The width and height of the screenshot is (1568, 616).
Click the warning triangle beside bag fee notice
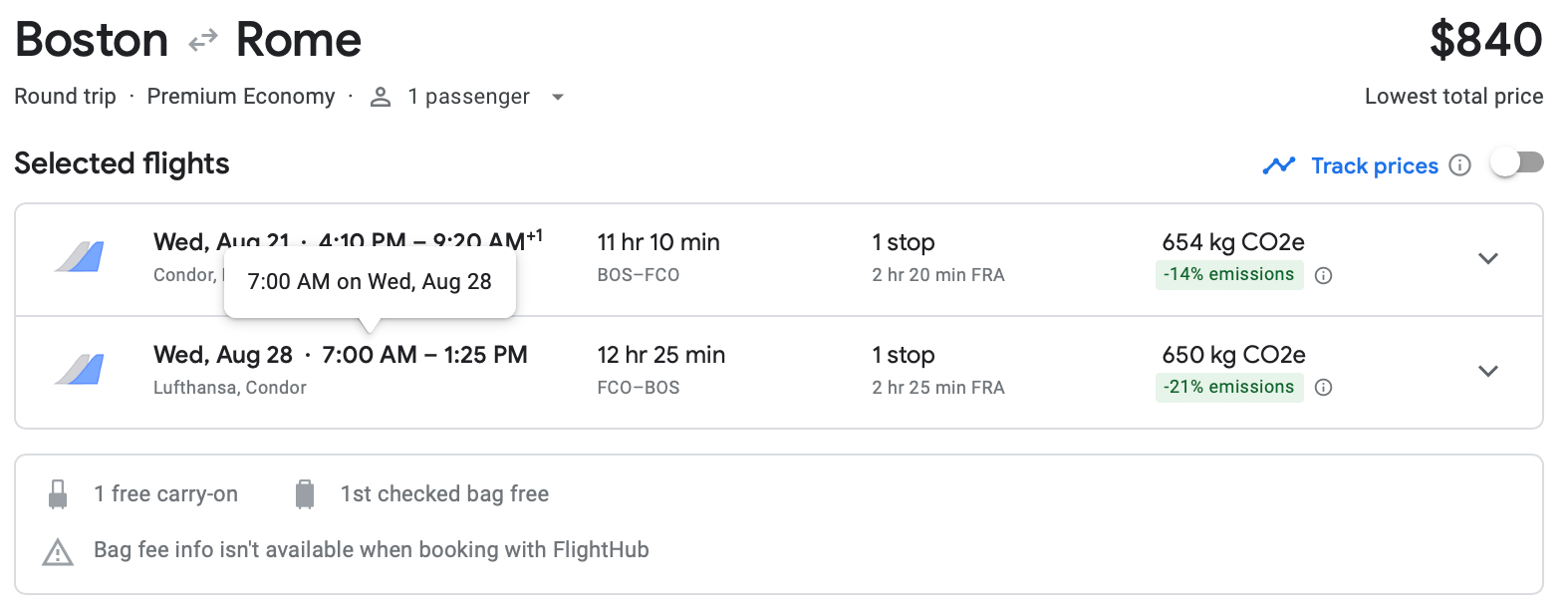pos(58,549)
